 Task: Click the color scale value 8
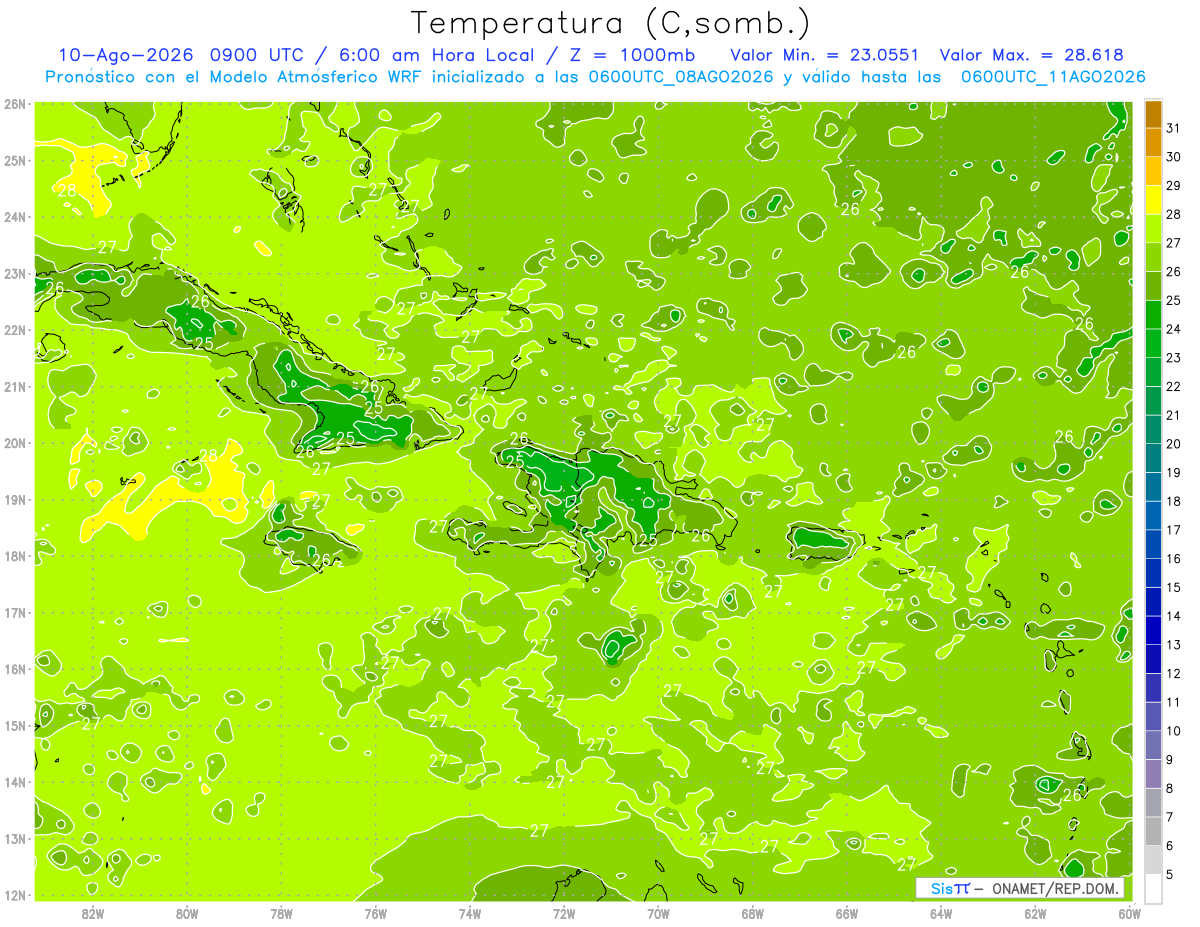tap(1171, 788)
